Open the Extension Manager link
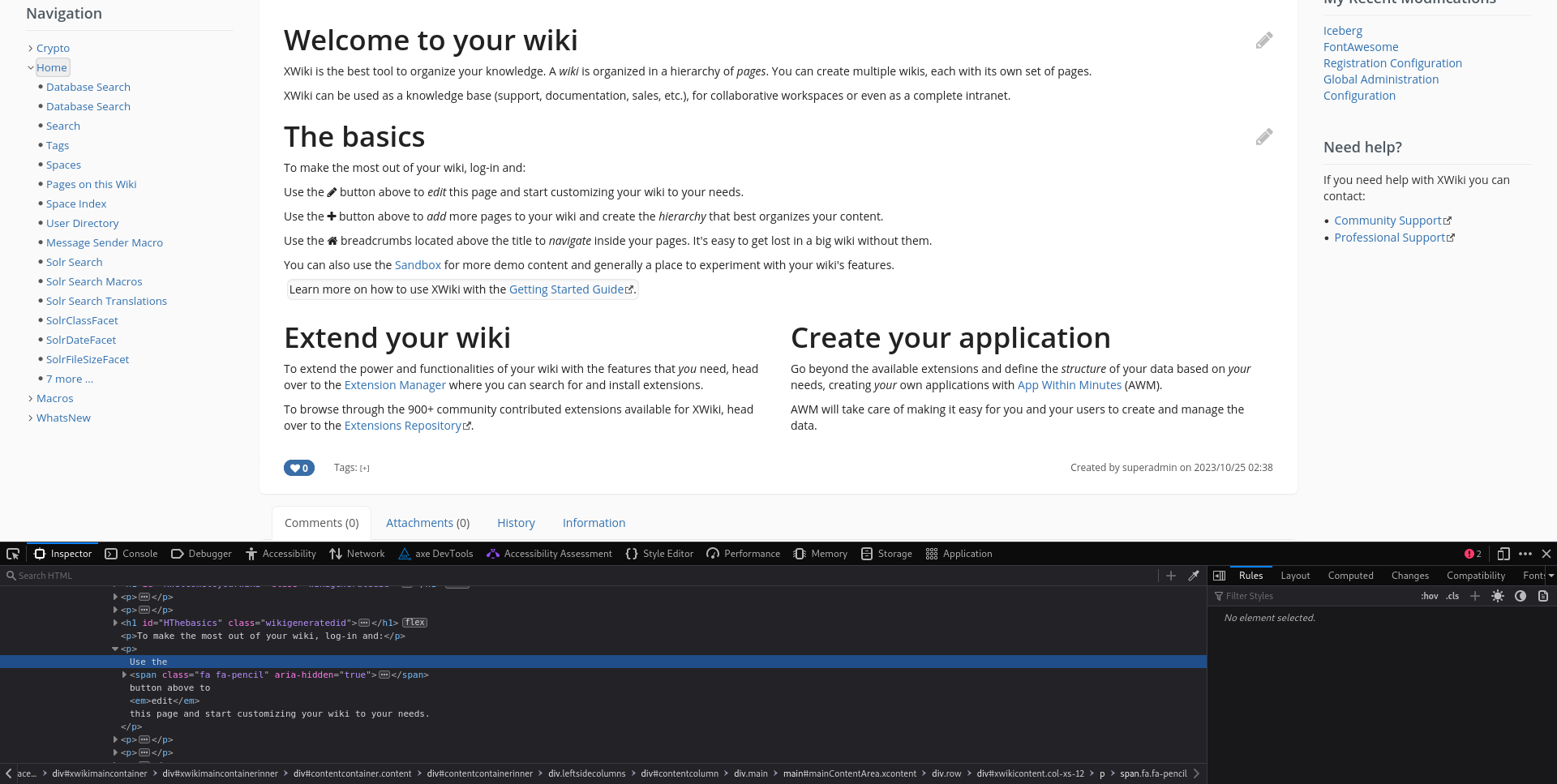Screen dimensions: 1557x784 [x=395, y=385]
